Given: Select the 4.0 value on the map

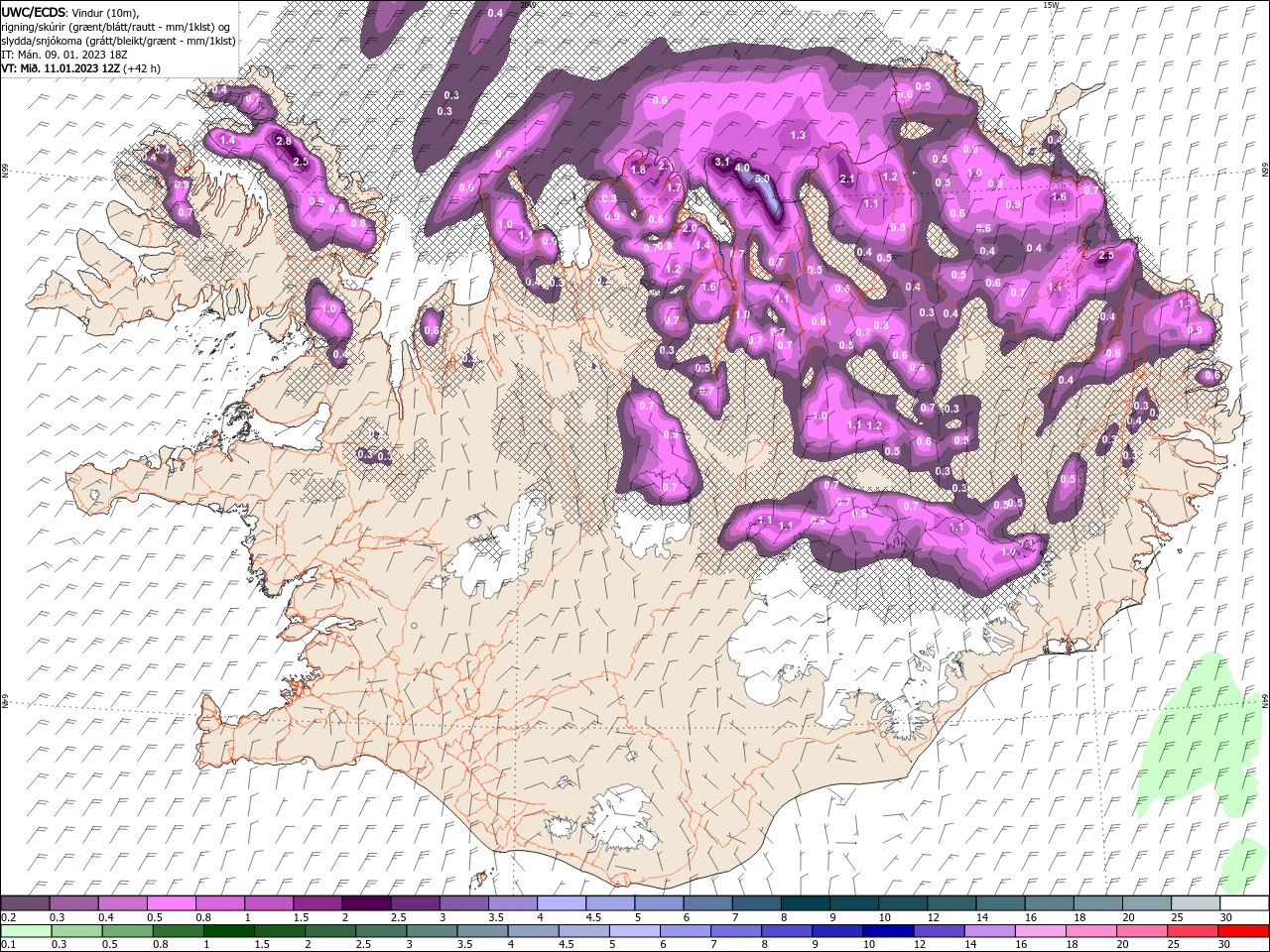Looking at the screenshot, I should [742, 168].
